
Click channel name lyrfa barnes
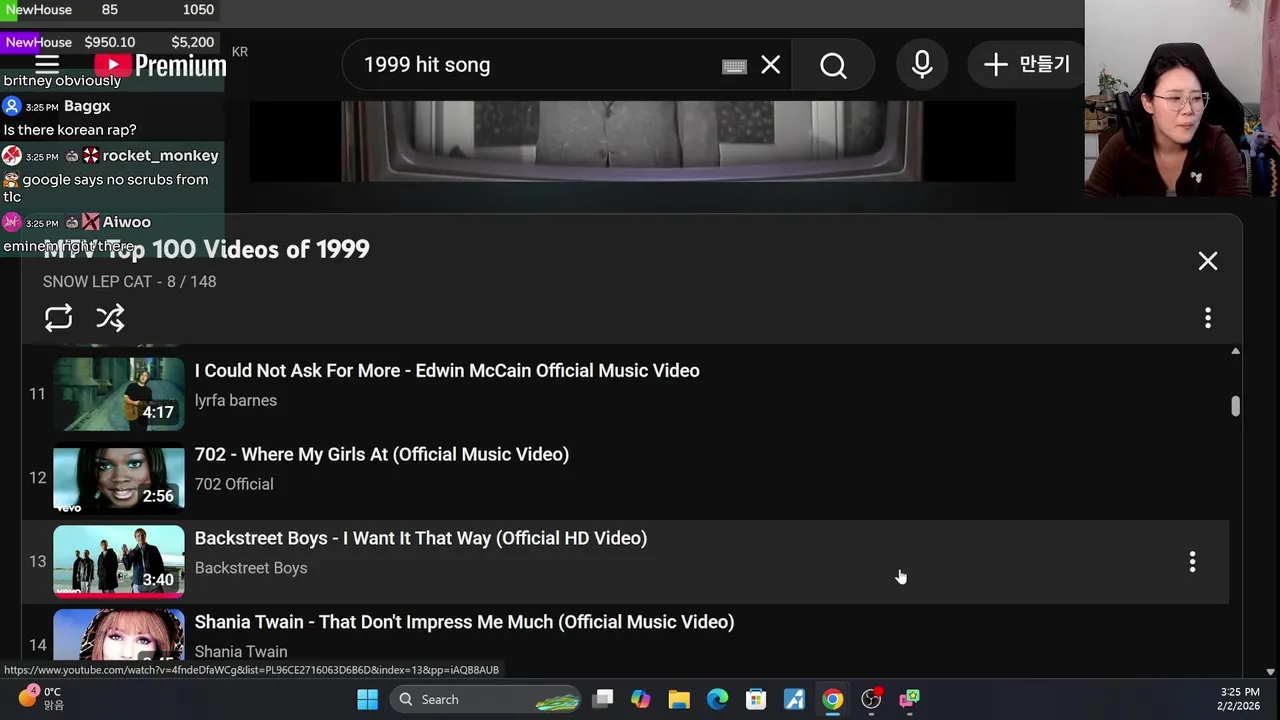coord(236,400)
